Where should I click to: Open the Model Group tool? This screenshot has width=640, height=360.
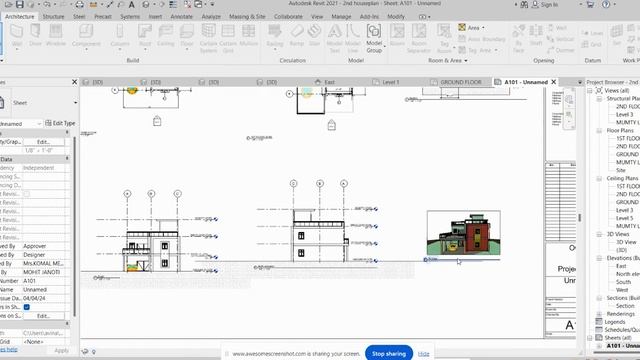[x=374, y=38]
